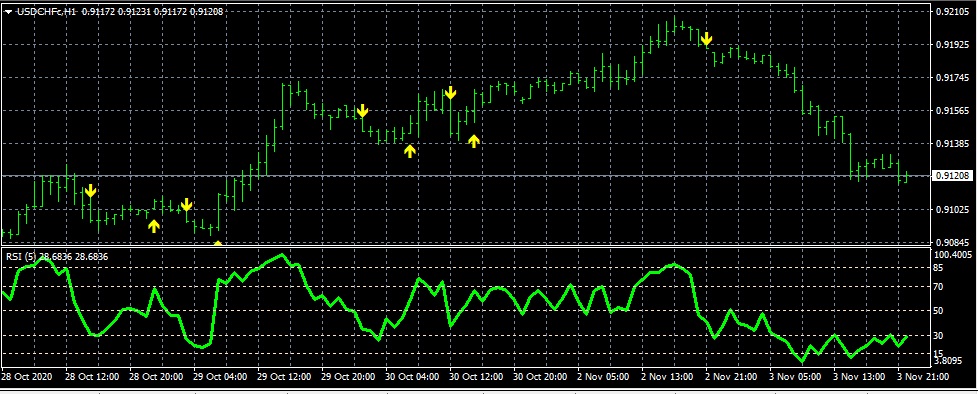The width and height of the screenshot is (978, 394).
Task: Select the yellow up arrow near 28 Oct 20:00
Action: tap(153, 226)
